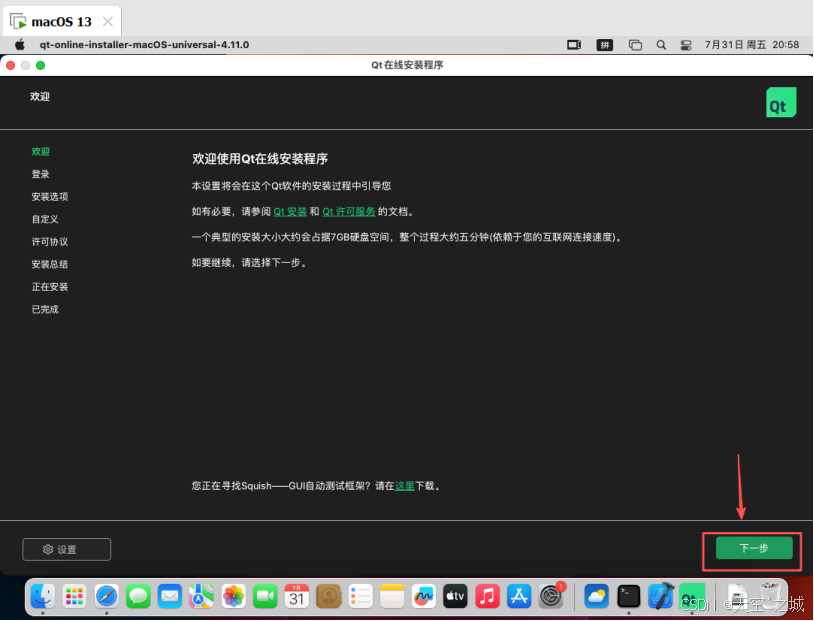
Task: Click the Stage Manager menu bar icon
Action: pyautogui.click(x=635, y=45)
